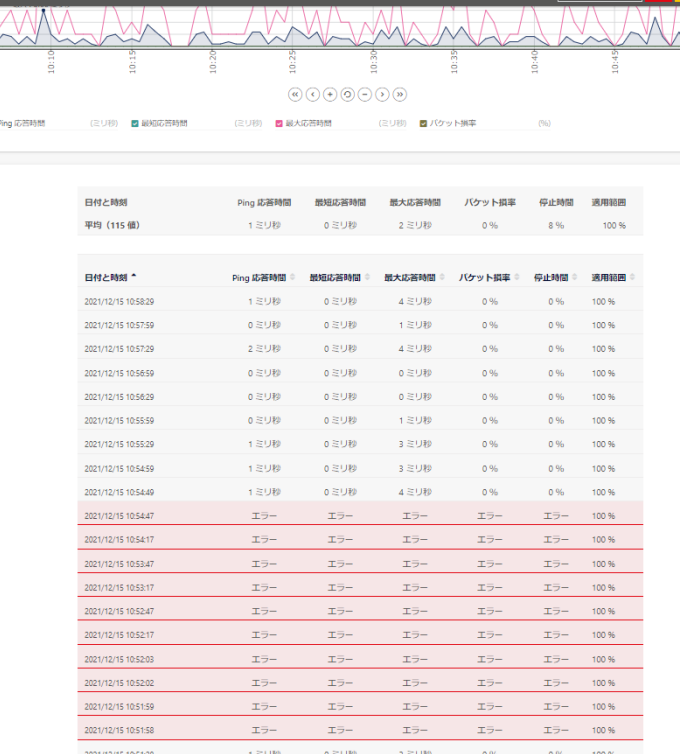Click the 10:30 time label on graph axis
Screen dimensions: 680x754
(x=374, y=62)
